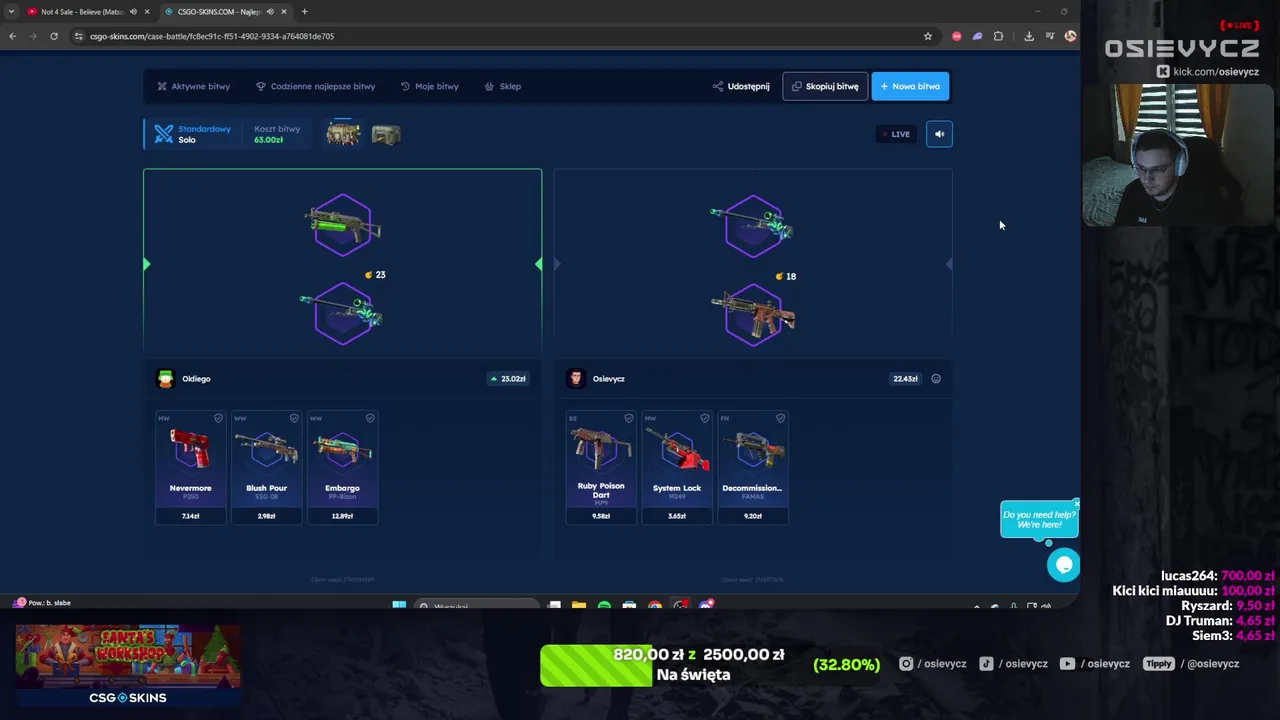The image size is (1280, 720).
Task: Click shield icon on Blush Pour card
Action: (294, 418)
